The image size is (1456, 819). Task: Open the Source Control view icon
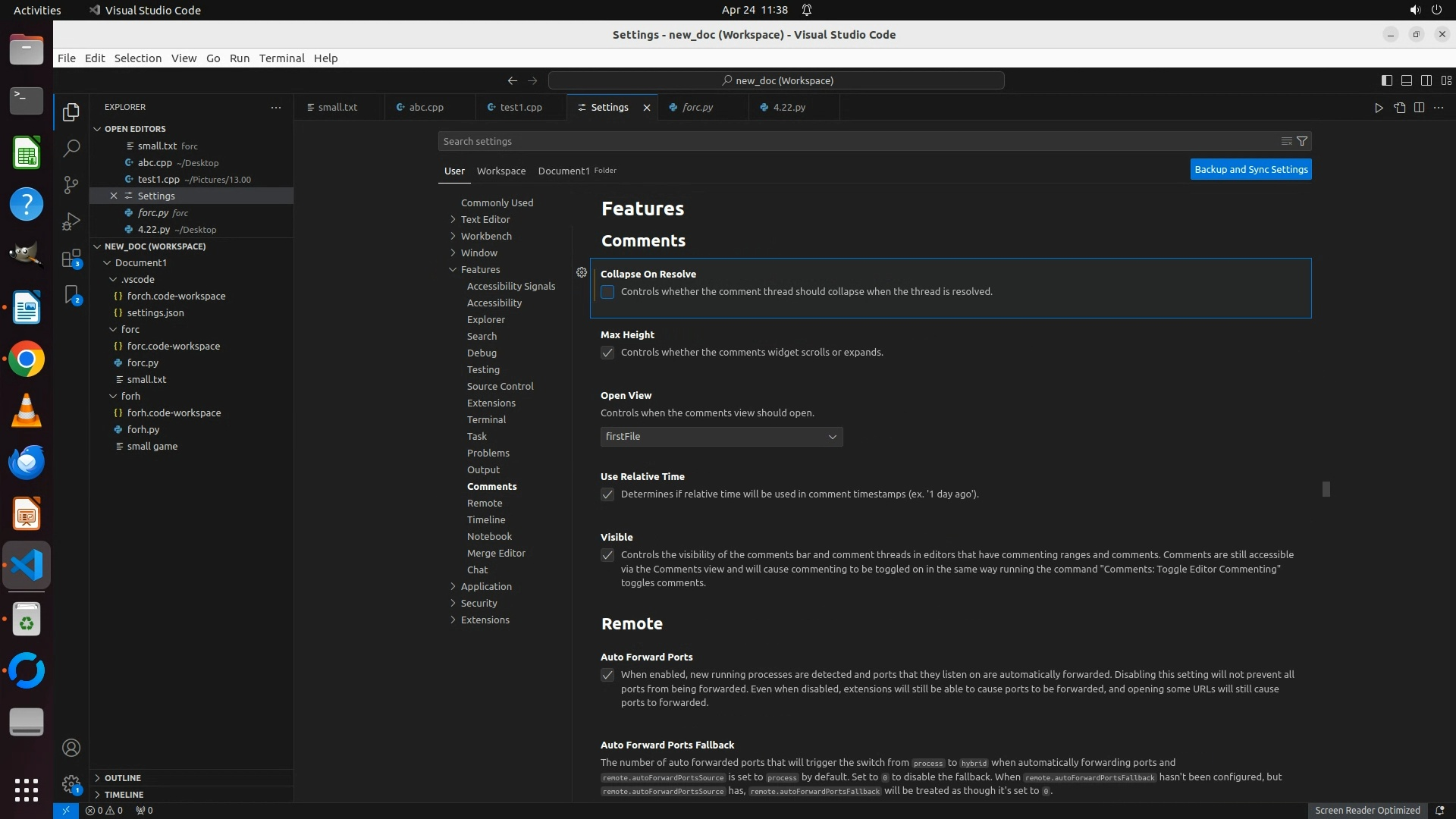pos(71,184)
